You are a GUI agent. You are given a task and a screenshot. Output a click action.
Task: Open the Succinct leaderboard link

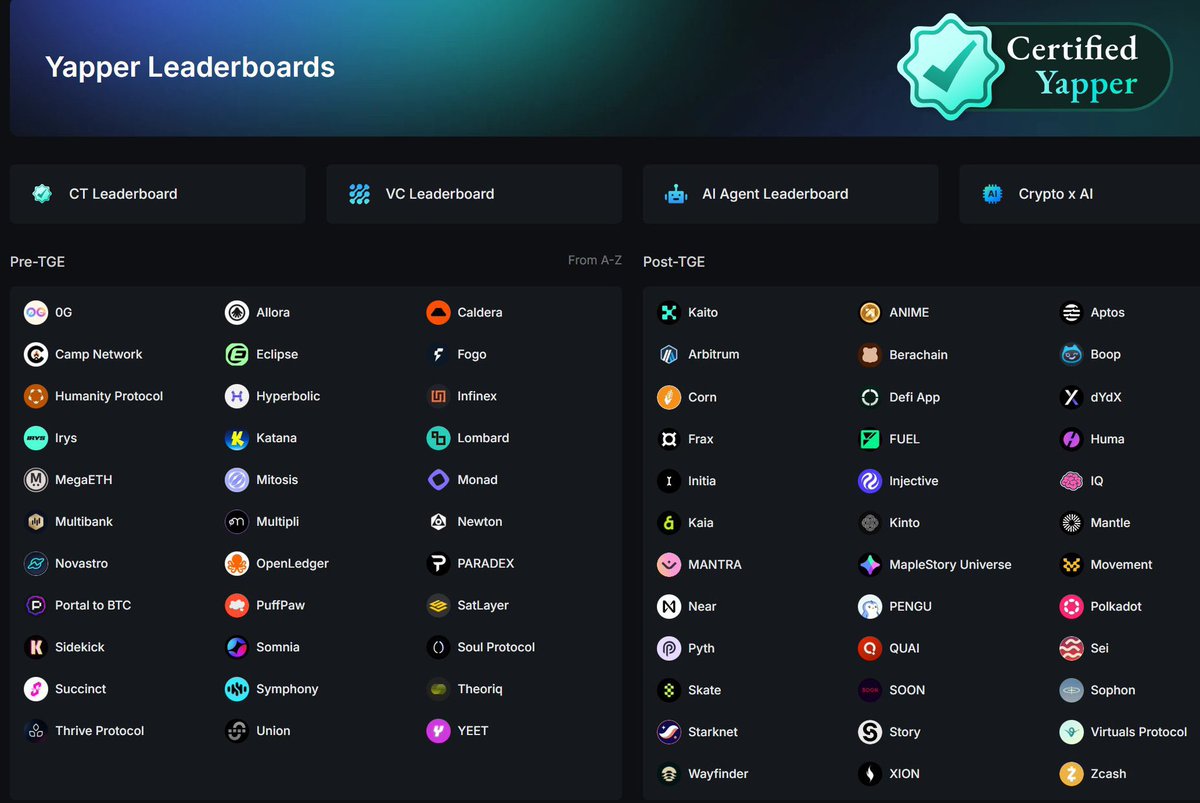[65, 690]
